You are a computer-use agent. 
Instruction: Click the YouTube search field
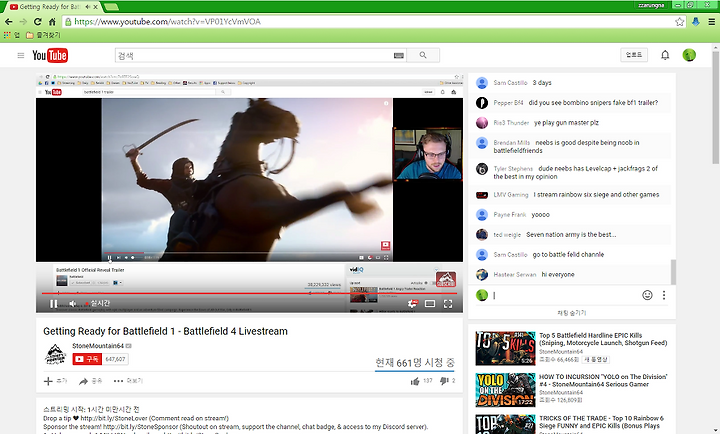tap(254, 56)
